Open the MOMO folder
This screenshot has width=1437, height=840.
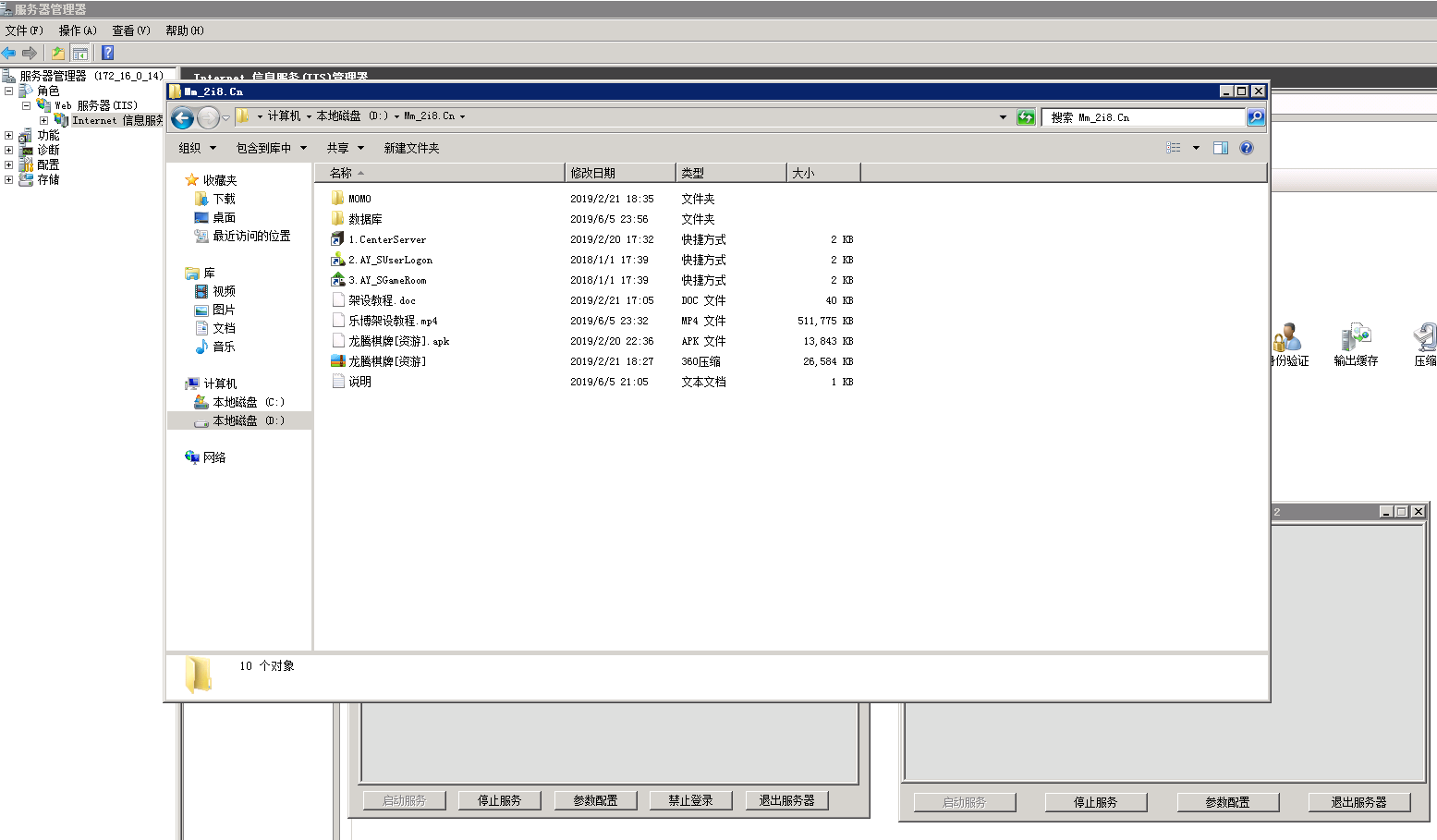(359, 199)
